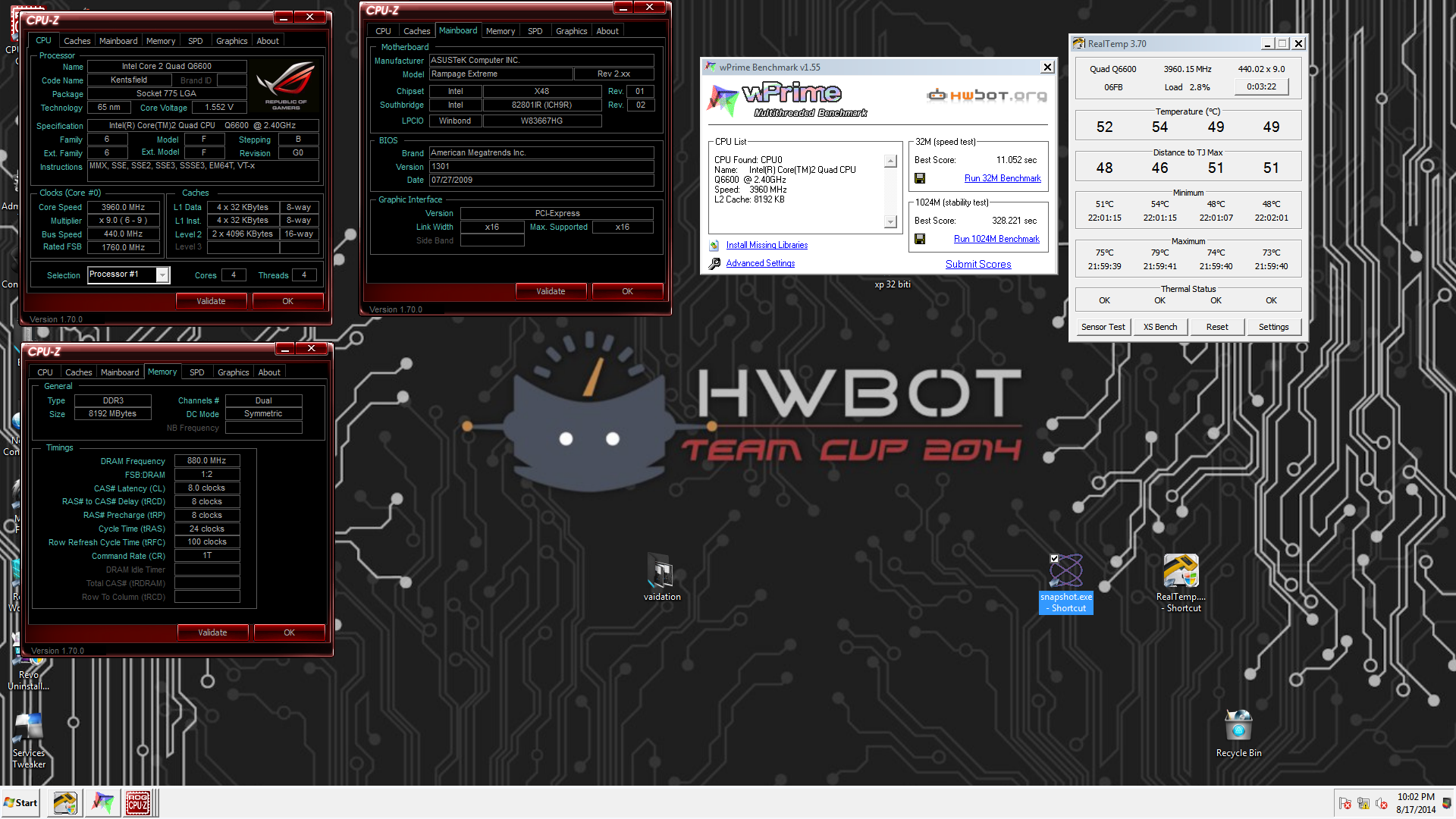Click OK in Mainboard CPU-Z window
The image size is (1456, 819).
pos(628,291)
